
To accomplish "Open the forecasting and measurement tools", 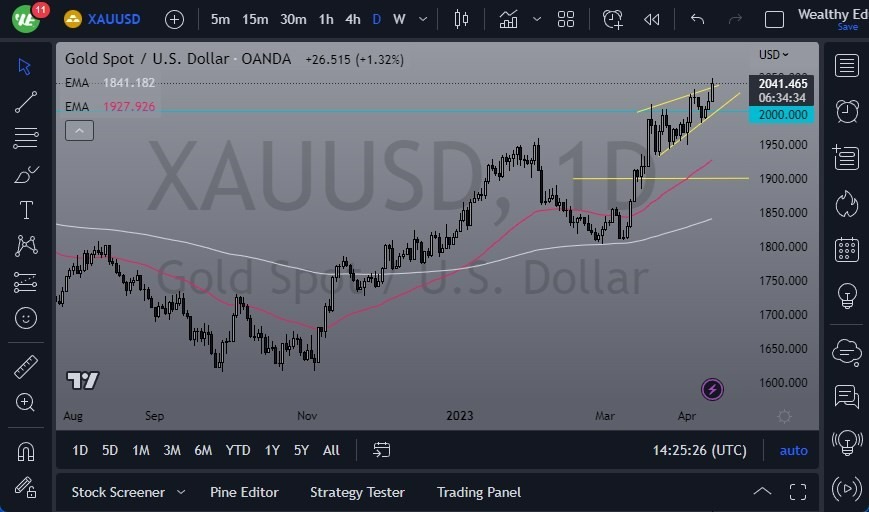I will (x=25, y=282).
